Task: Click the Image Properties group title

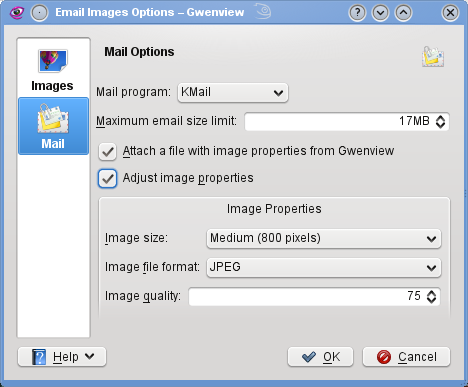Action: (x=274, y=209)
